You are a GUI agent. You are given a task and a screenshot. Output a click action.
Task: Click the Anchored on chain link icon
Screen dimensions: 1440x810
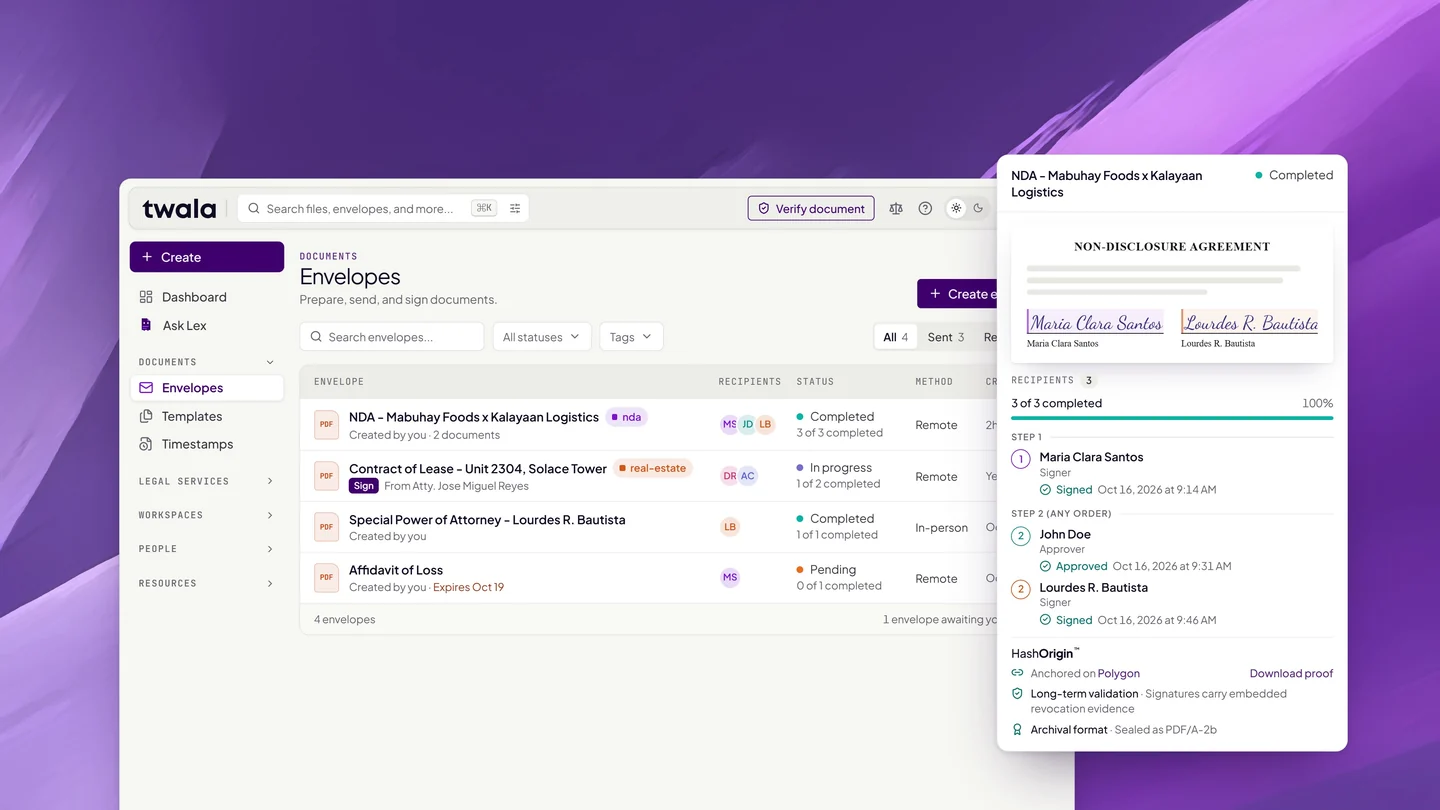tap(1017, 673)
